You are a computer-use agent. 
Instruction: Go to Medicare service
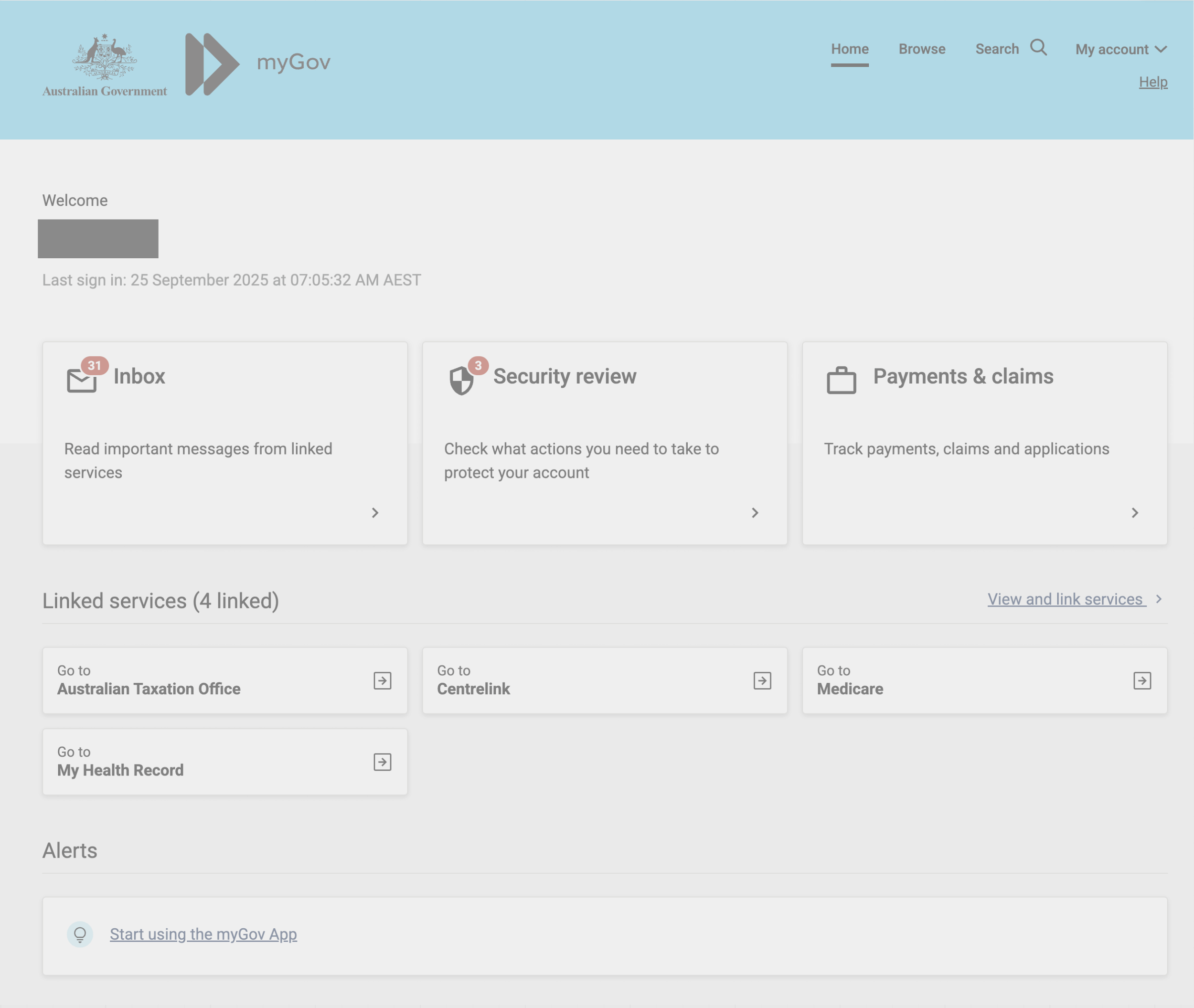(985, 680)
